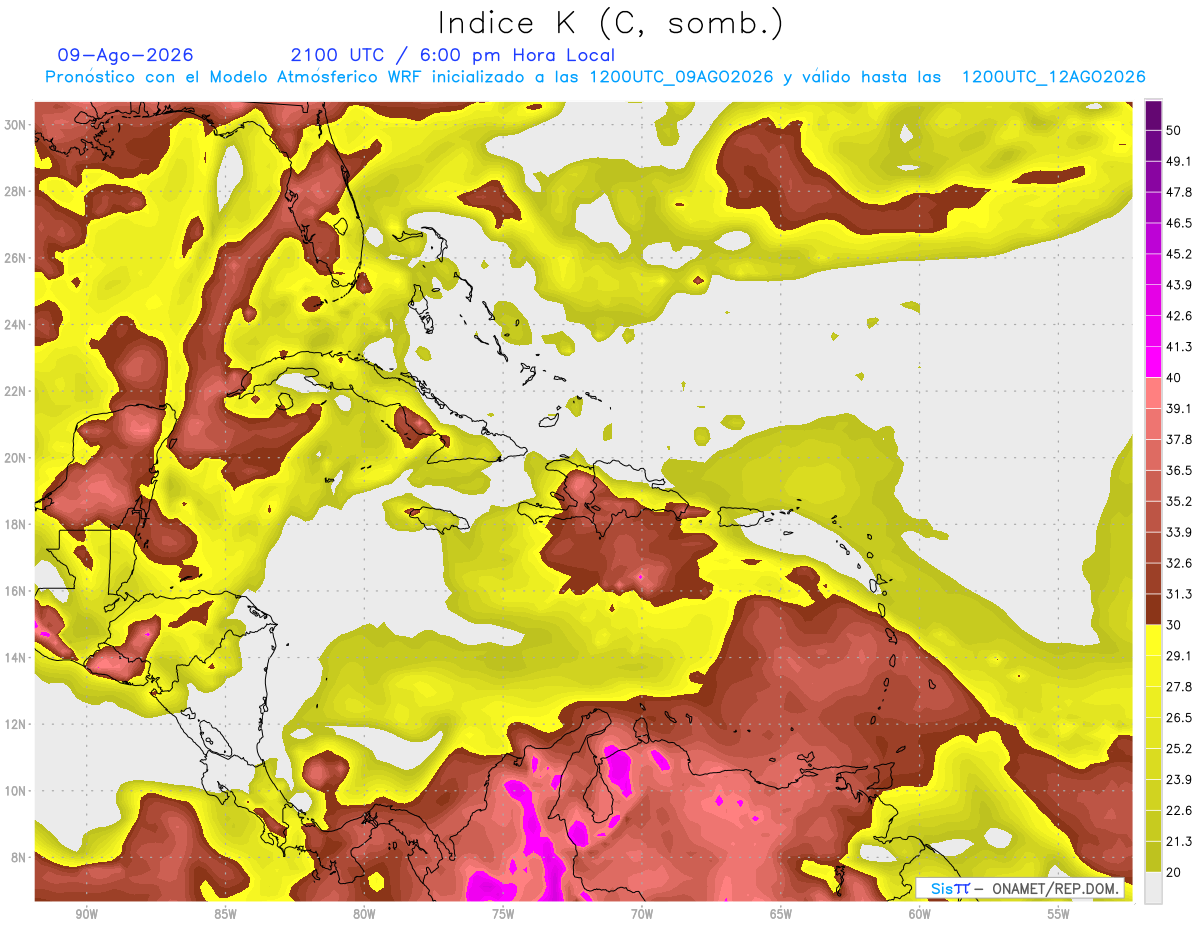Click the latitude axis label "24N"
The image size is (1200, 927).
[15, 325]
